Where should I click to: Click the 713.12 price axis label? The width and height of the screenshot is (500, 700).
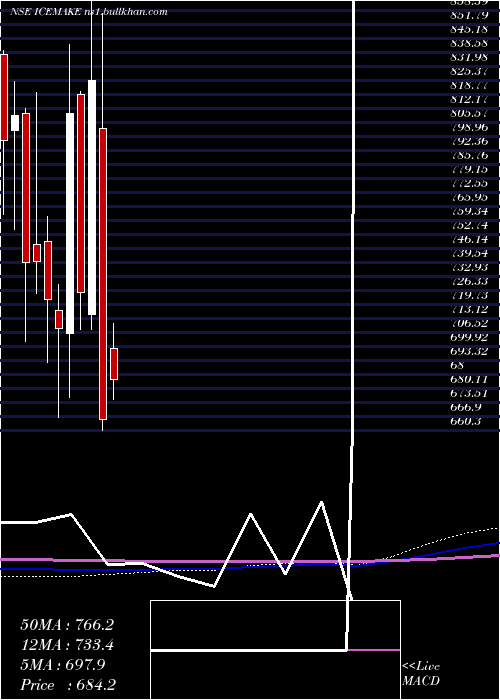[x=469, y=309]
